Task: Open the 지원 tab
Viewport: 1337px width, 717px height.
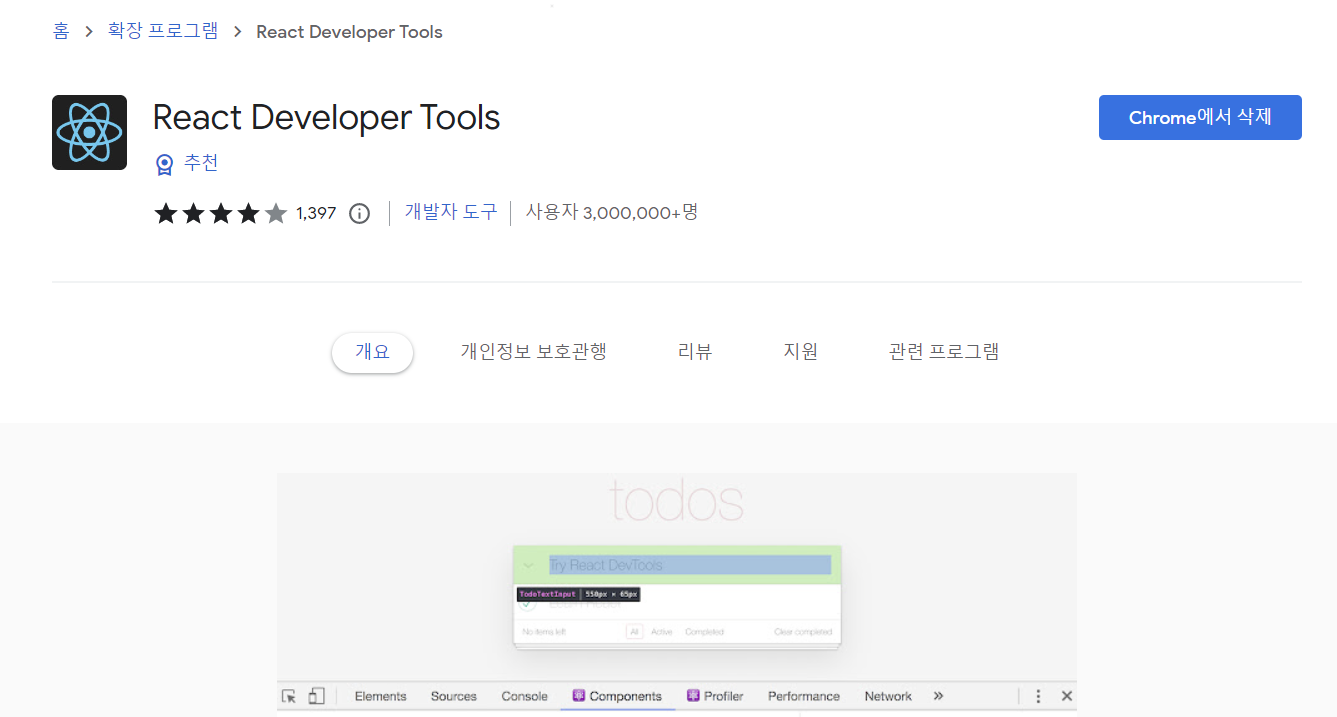Action: (801, 352)
